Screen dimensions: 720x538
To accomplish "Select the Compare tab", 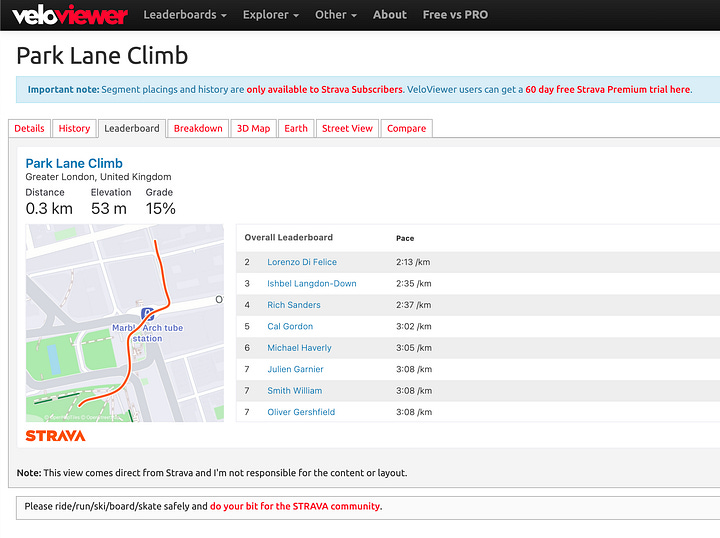I will [406, 129].
